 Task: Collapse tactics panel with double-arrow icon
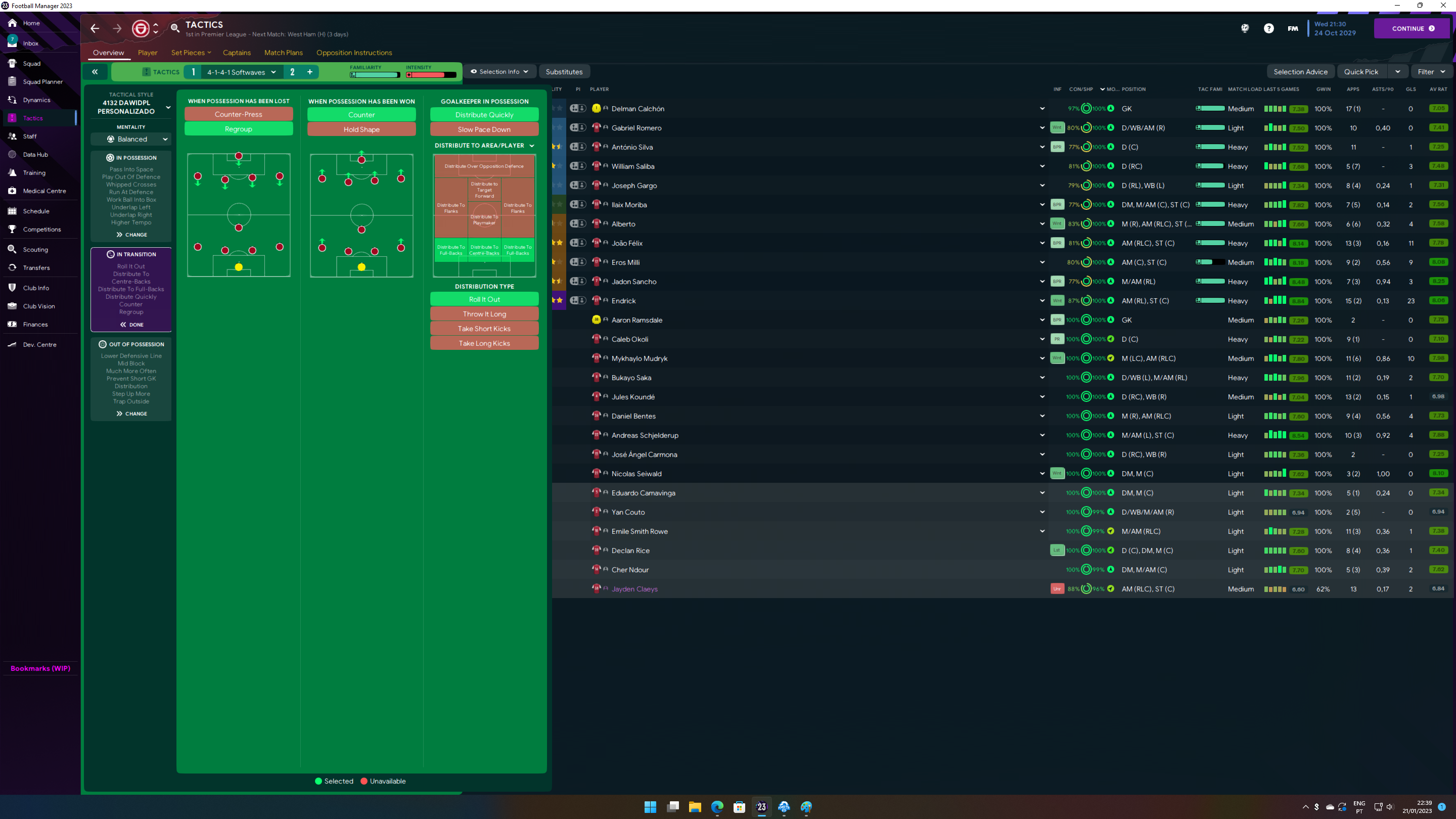pyautogui.click(x=95, y=72)
